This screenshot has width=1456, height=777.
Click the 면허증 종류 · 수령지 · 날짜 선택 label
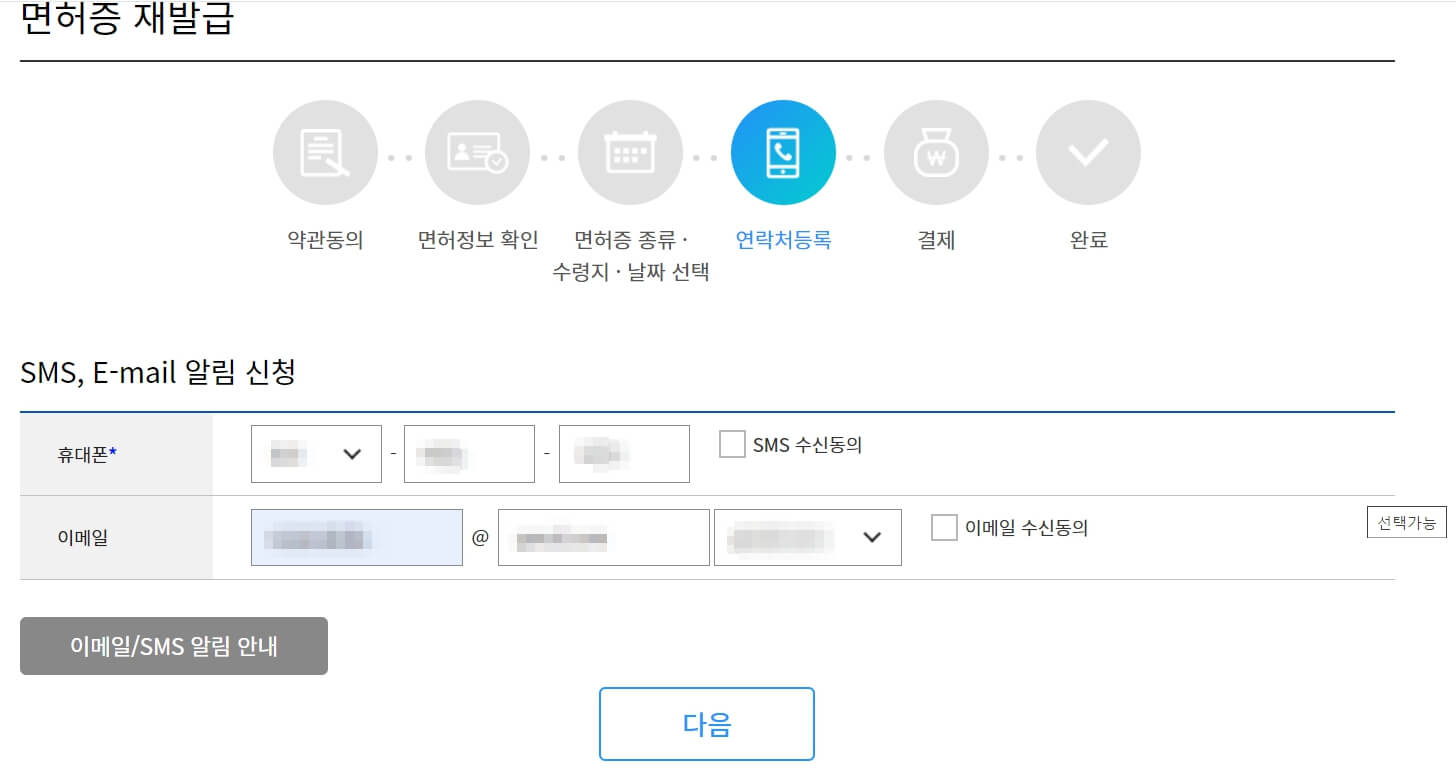coord(631,256)
